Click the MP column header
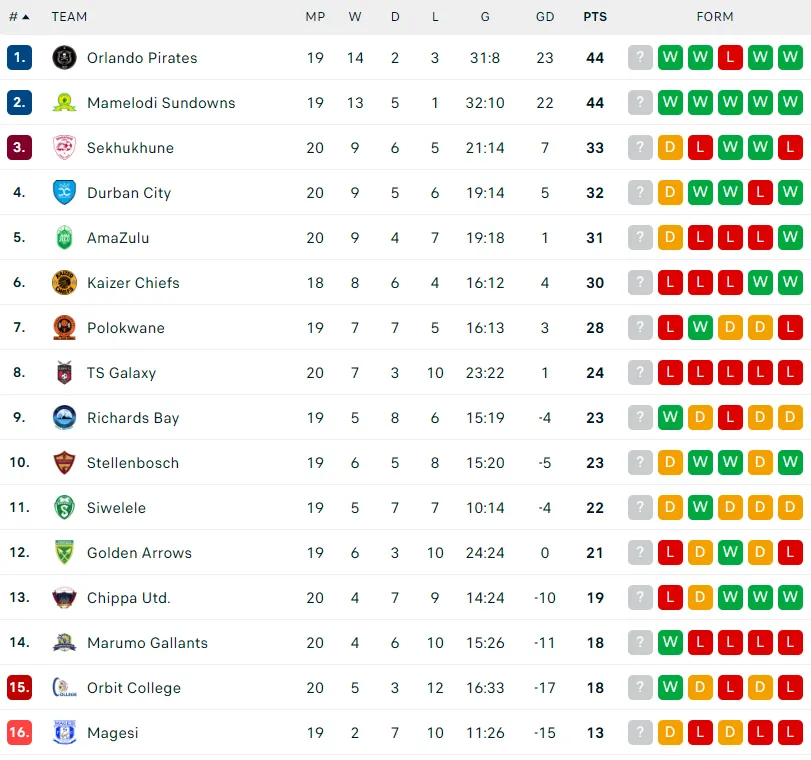Screen dimensions: 811x760 (x=315, y=17)
